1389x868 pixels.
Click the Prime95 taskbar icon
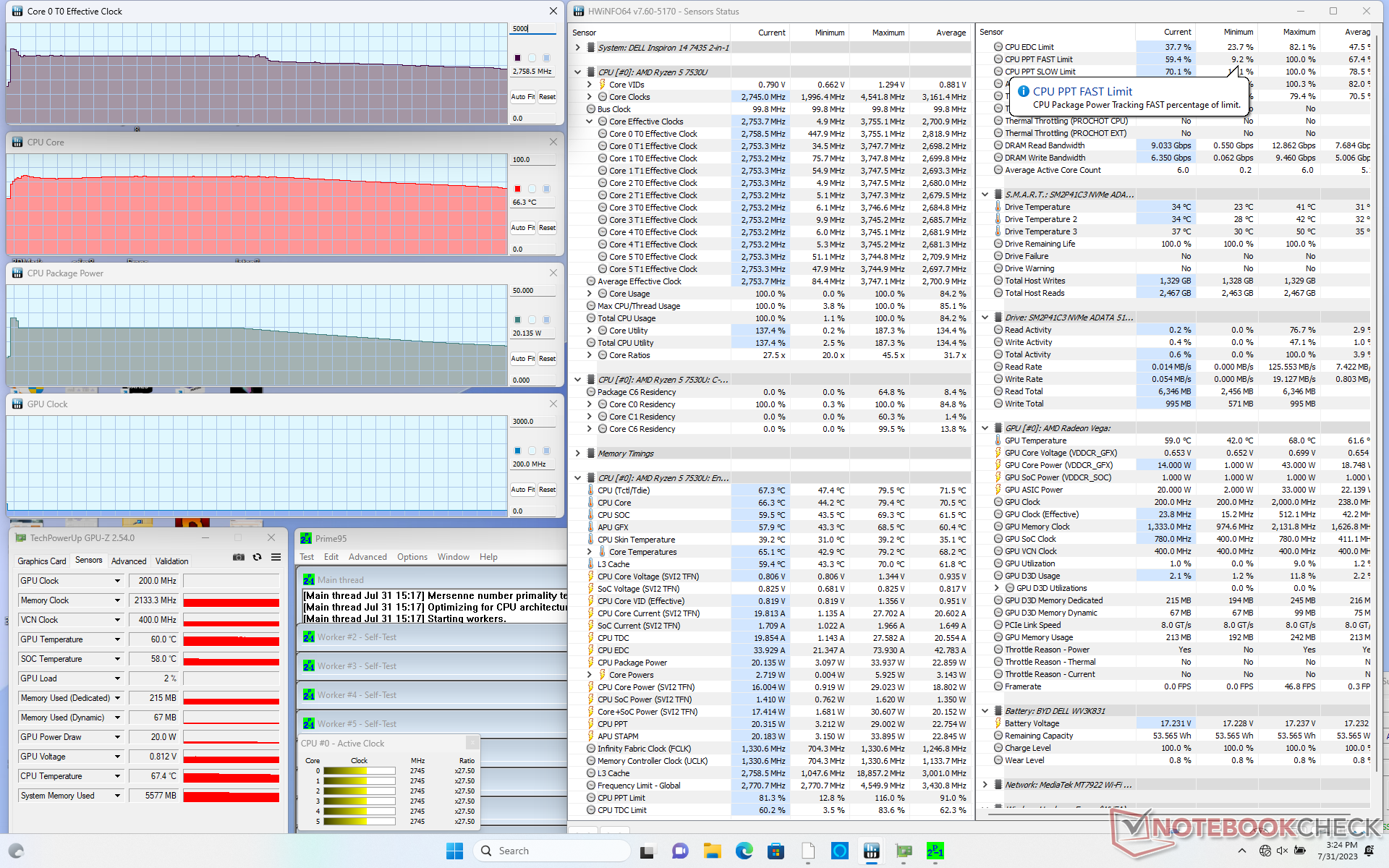tap(935, 851)
